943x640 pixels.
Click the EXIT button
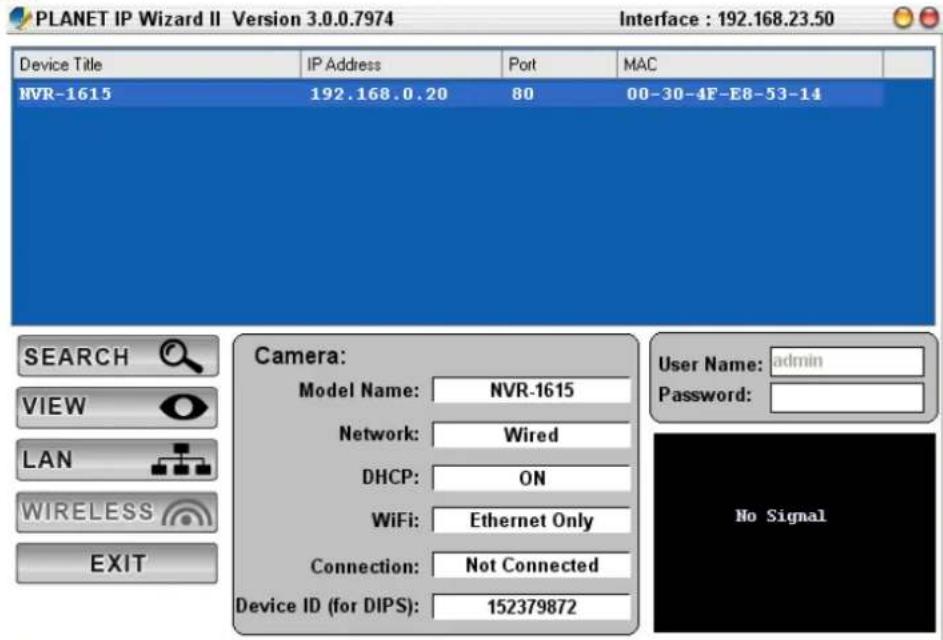(117, 564)
